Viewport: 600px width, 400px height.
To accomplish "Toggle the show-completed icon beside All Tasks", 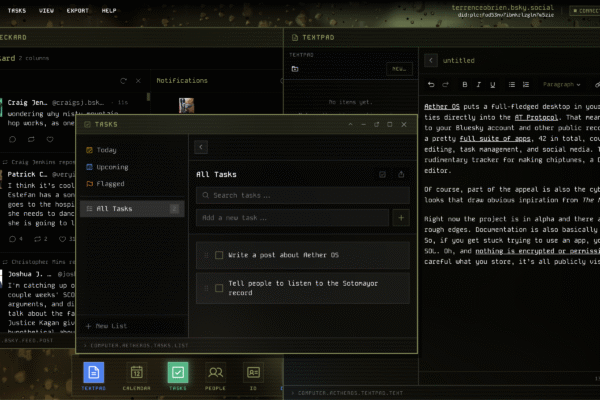I will 383,174.
